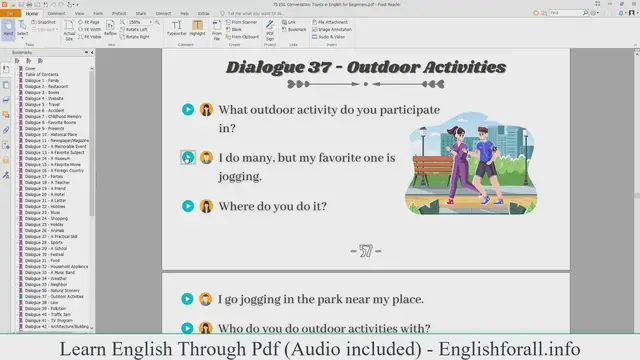
Task: Open bookmark 'Dialogue 40 - Traffic Jam'
Action: point(47,314)
